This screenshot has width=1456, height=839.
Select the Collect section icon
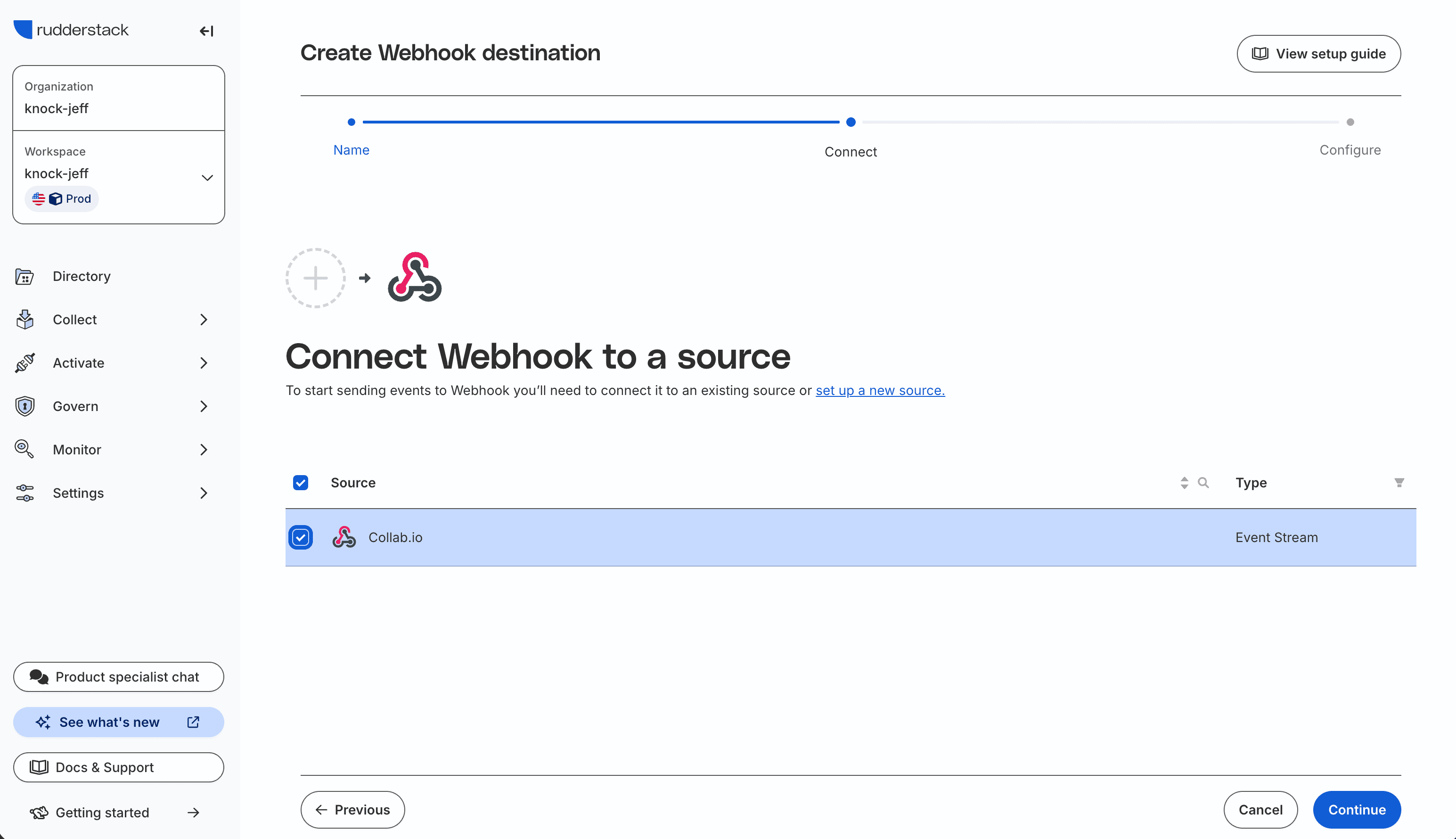pos(24,319)
